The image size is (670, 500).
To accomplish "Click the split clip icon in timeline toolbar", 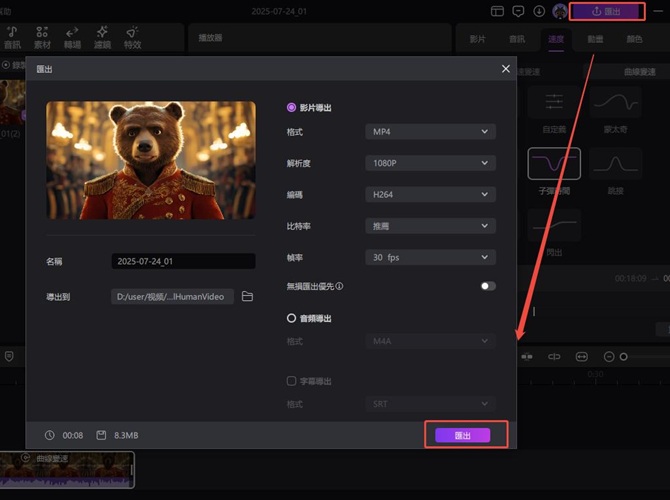I will pos(527,356).
